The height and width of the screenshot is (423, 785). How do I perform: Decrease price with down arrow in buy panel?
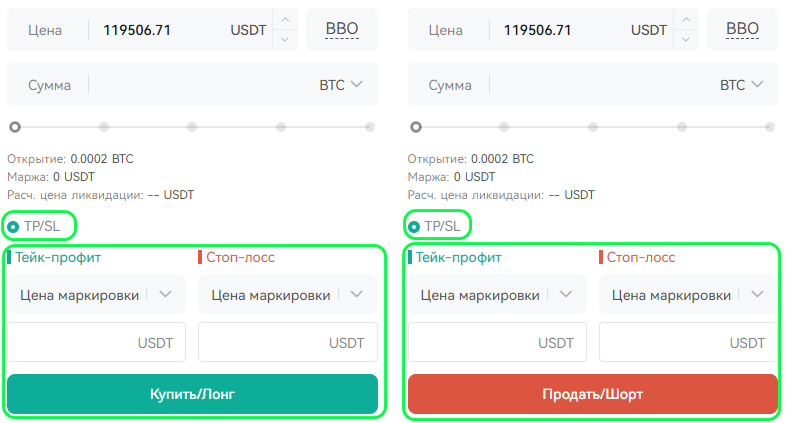tap(285, 39)
